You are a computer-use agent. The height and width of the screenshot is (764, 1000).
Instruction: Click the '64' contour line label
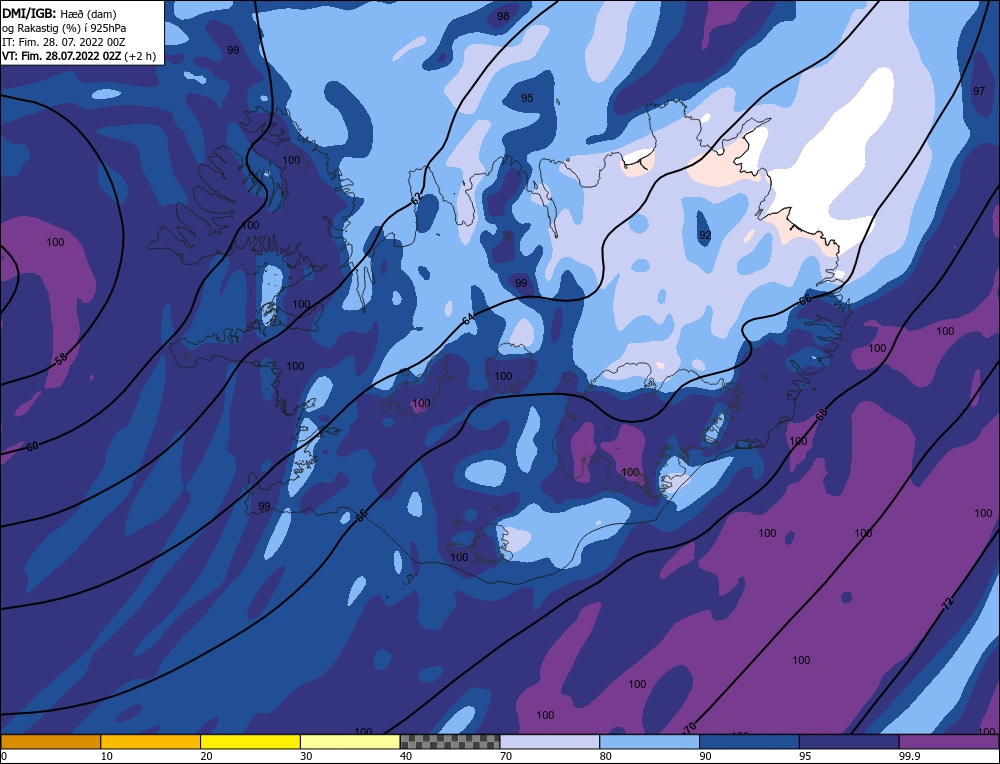click(469, 318)
